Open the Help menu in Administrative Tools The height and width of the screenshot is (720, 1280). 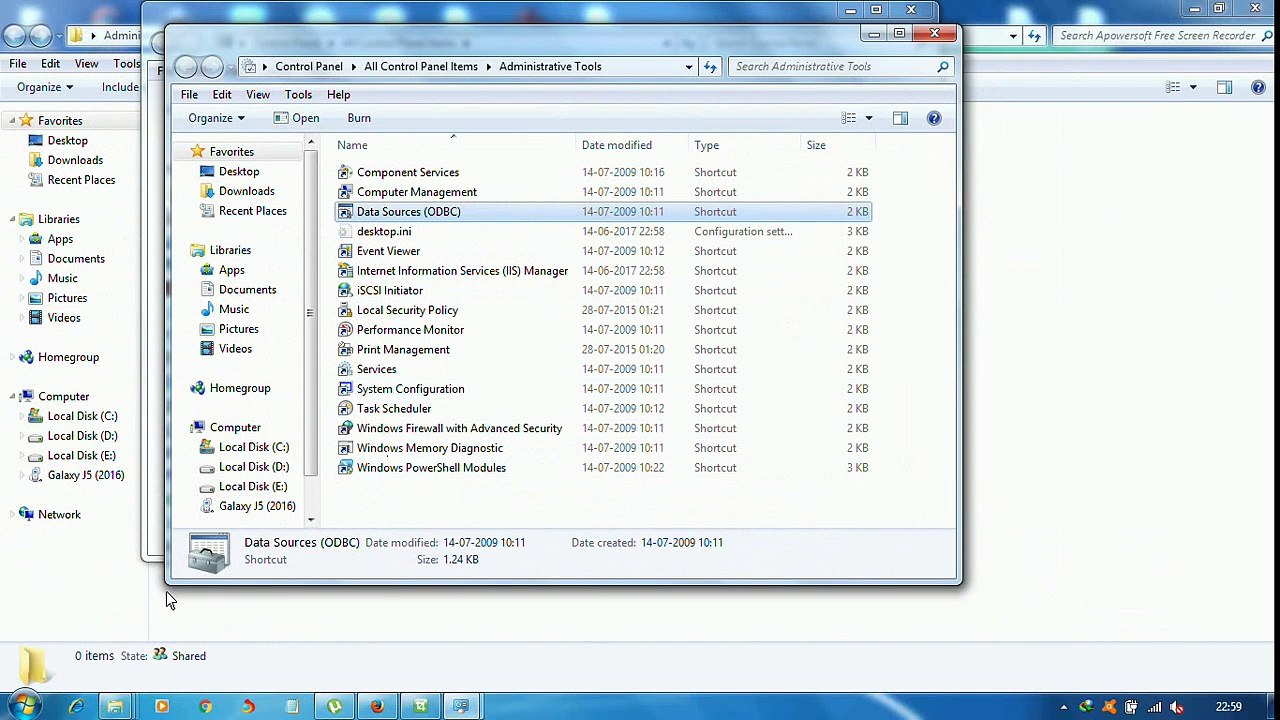[x=338, y=95]
